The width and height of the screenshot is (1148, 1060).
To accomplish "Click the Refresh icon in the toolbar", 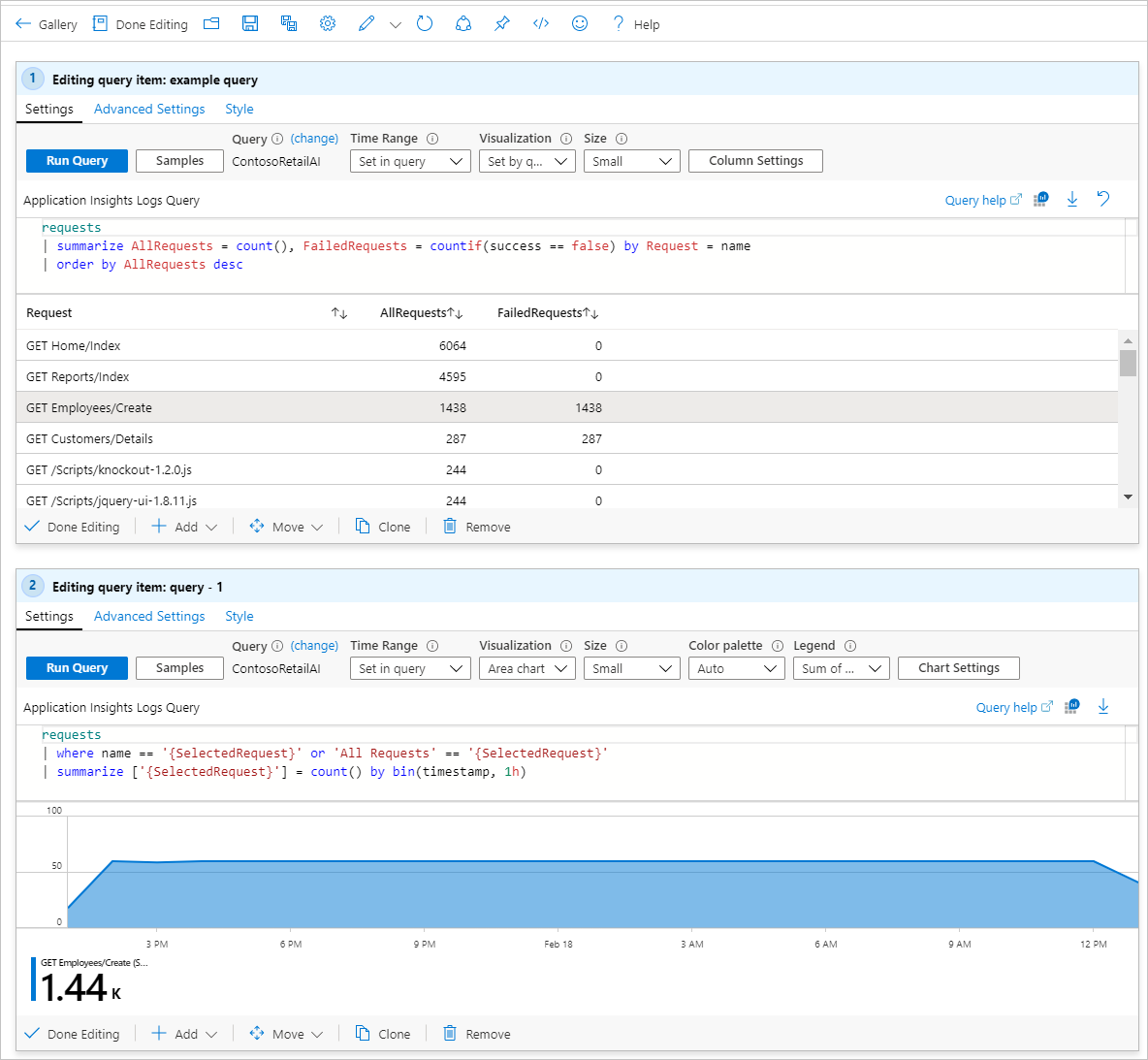I will (x=425, y=24).
